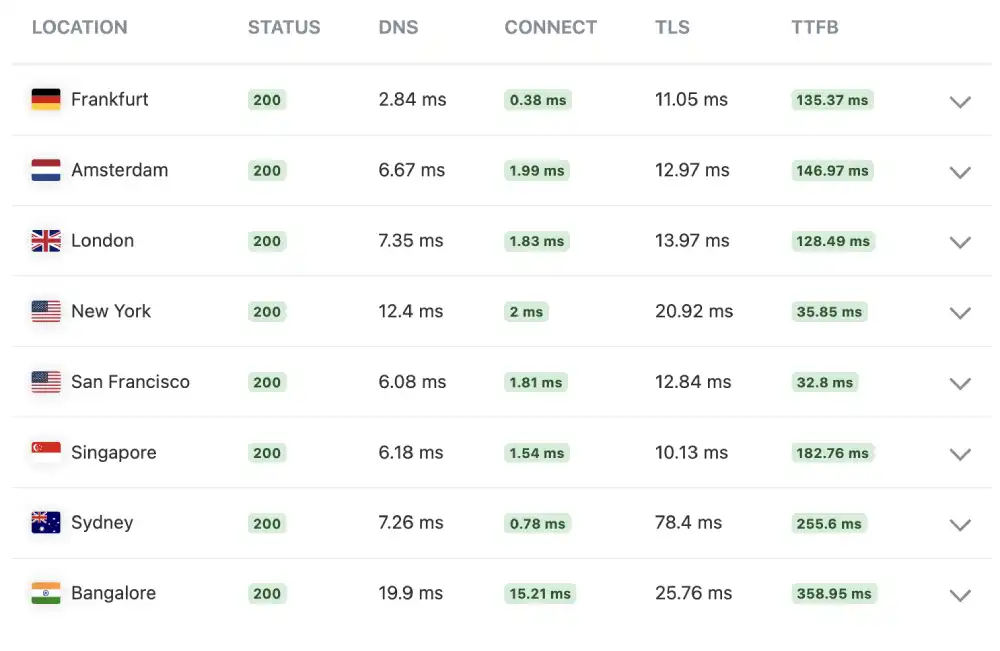Screen dimensions: 1000x651
Task: Click the LOCATION column header
Action: 79,27
